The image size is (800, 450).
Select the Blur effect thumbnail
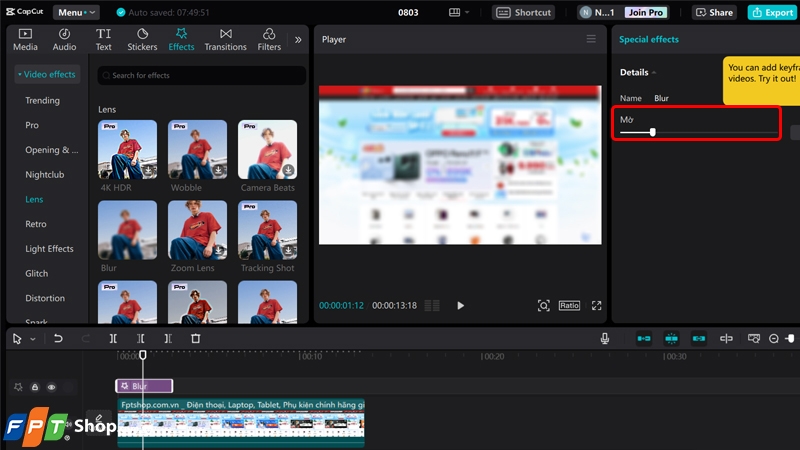(x=128, y=230)
